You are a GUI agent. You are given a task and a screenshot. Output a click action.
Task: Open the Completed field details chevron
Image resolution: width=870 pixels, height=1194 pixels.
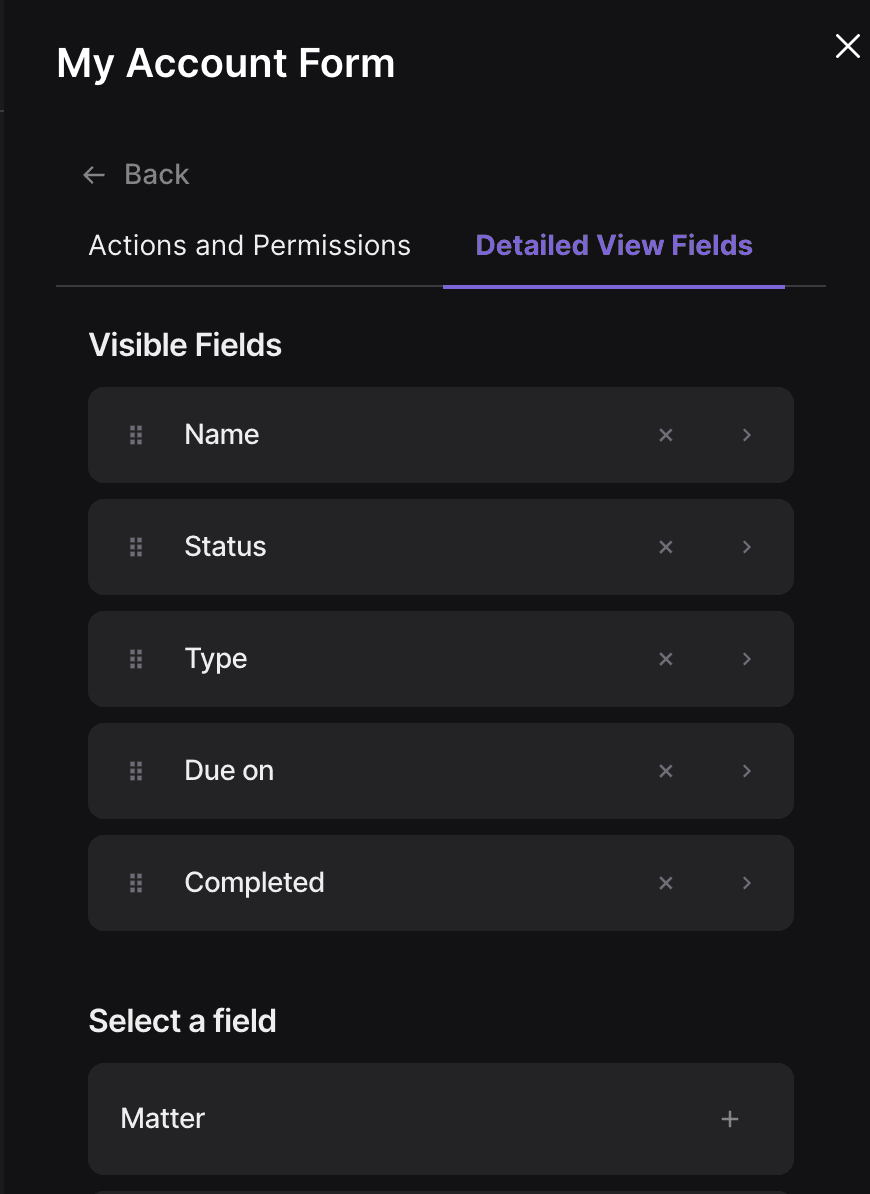coord(747,883)
